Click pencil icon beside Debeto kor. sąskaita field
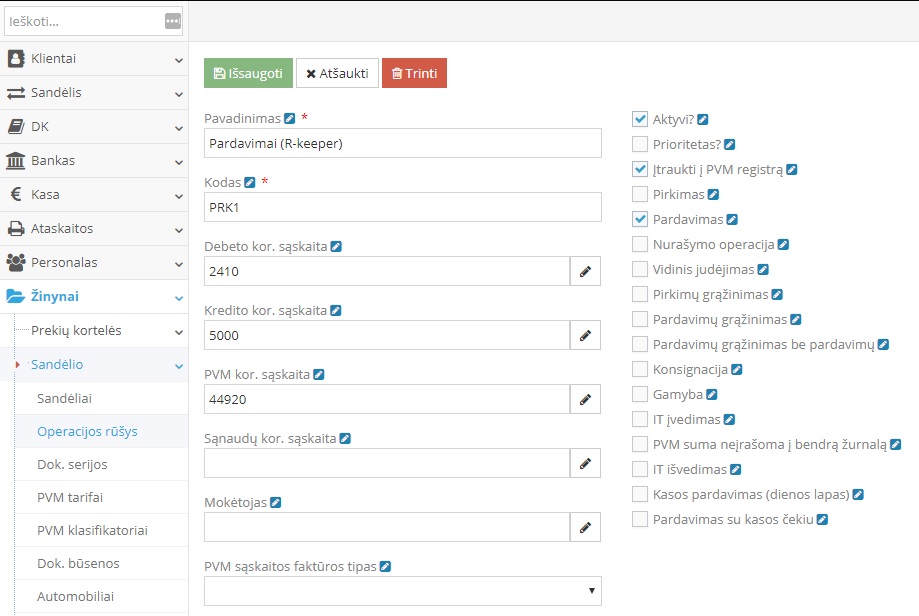This screenshot has height=616, width=919. 585,271
